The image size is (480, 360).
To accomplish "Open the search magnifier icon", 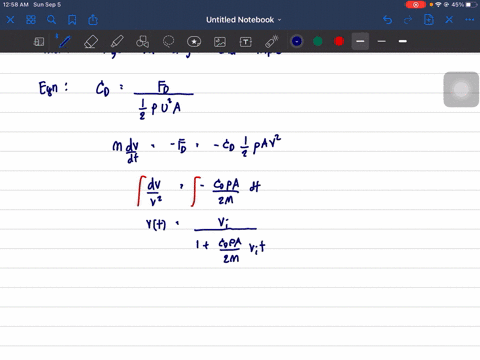I will (51, 20).
